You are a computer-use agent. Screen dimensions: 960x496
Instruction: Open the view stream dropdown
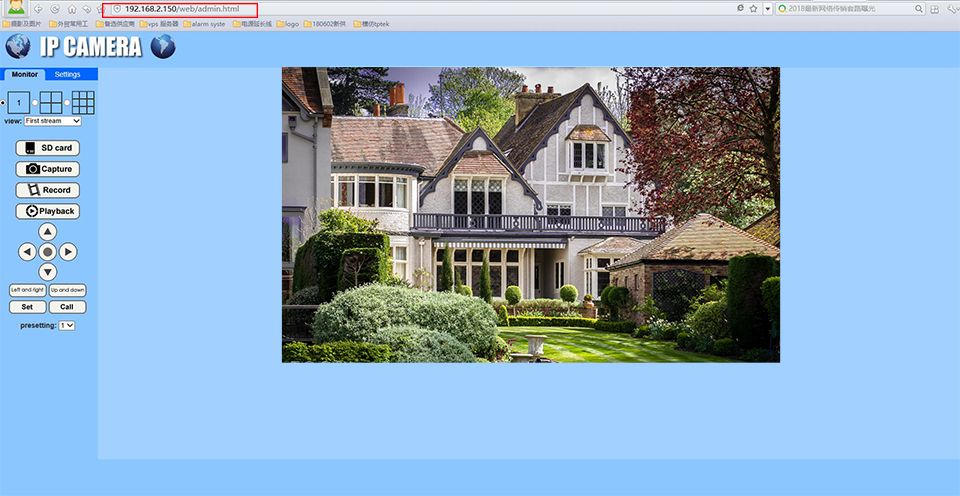point(53,121)
